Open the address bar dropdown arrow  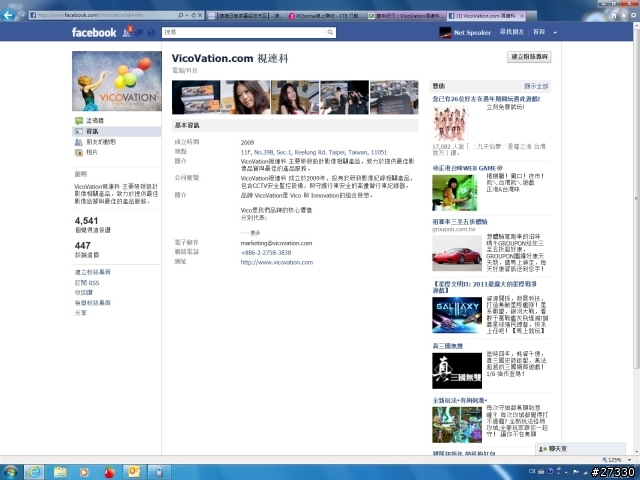pyautogui.click(x=187, y=15)
